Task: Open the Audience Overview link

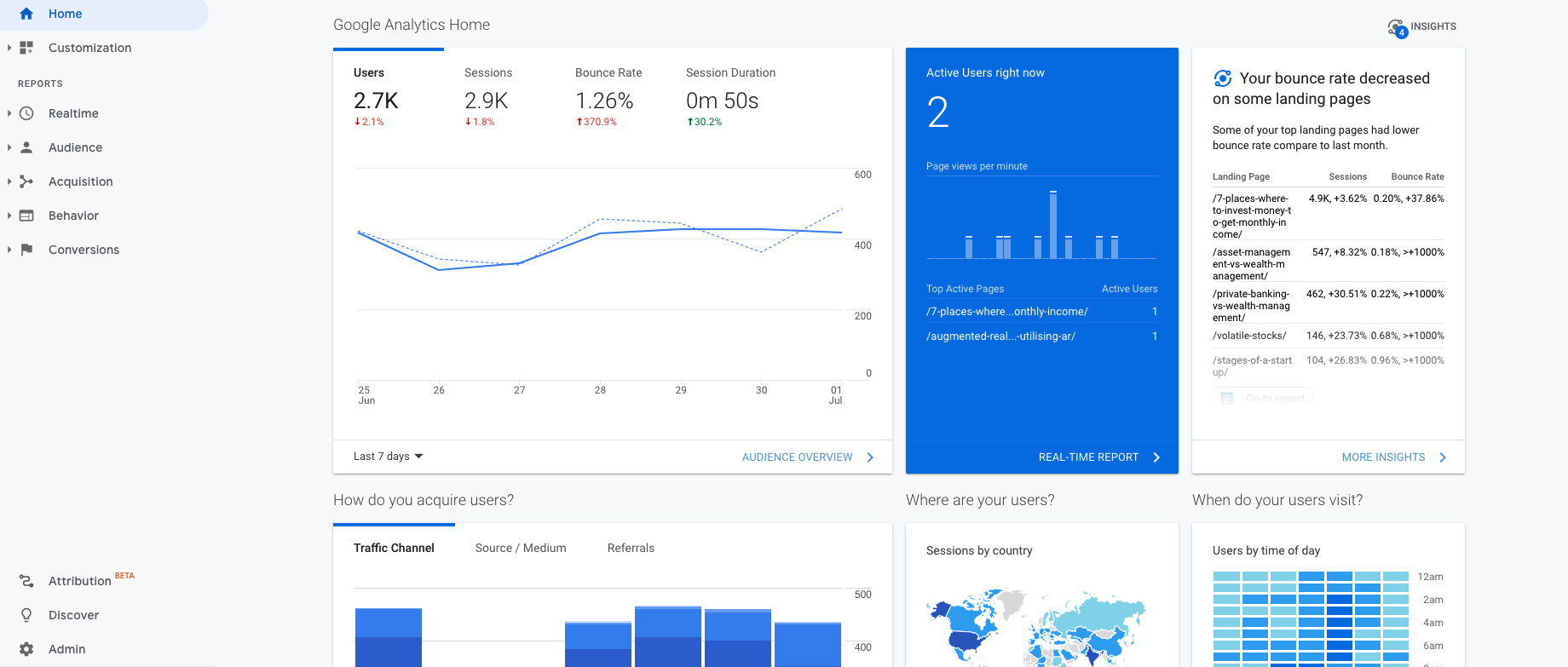Action: point(797,457)
